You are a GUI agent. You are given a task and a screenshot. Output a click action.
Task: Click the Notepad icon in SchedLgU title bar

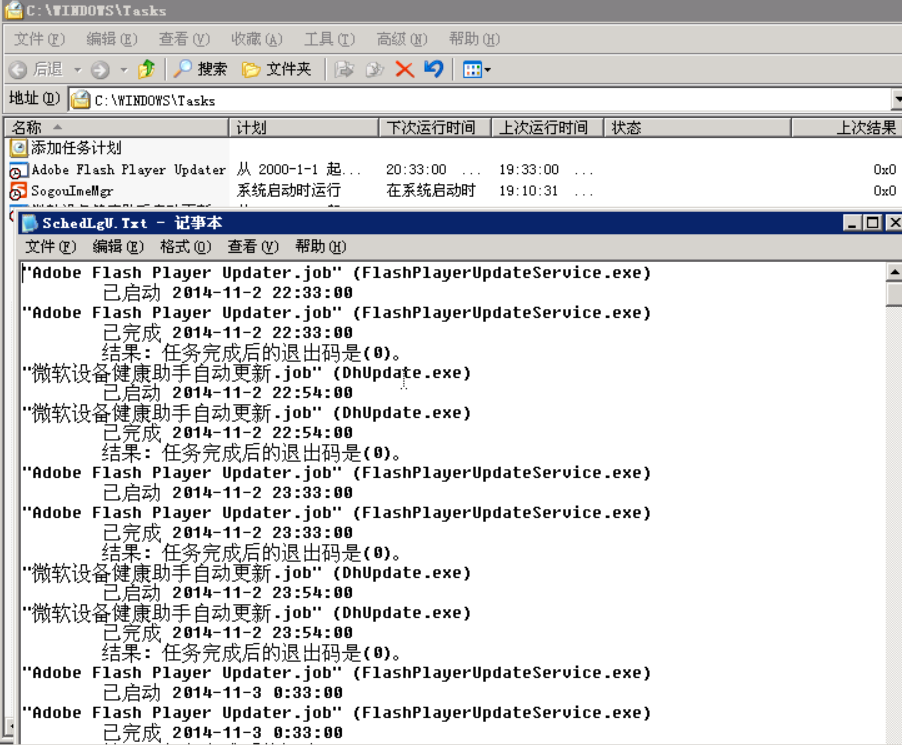[30, 223]
